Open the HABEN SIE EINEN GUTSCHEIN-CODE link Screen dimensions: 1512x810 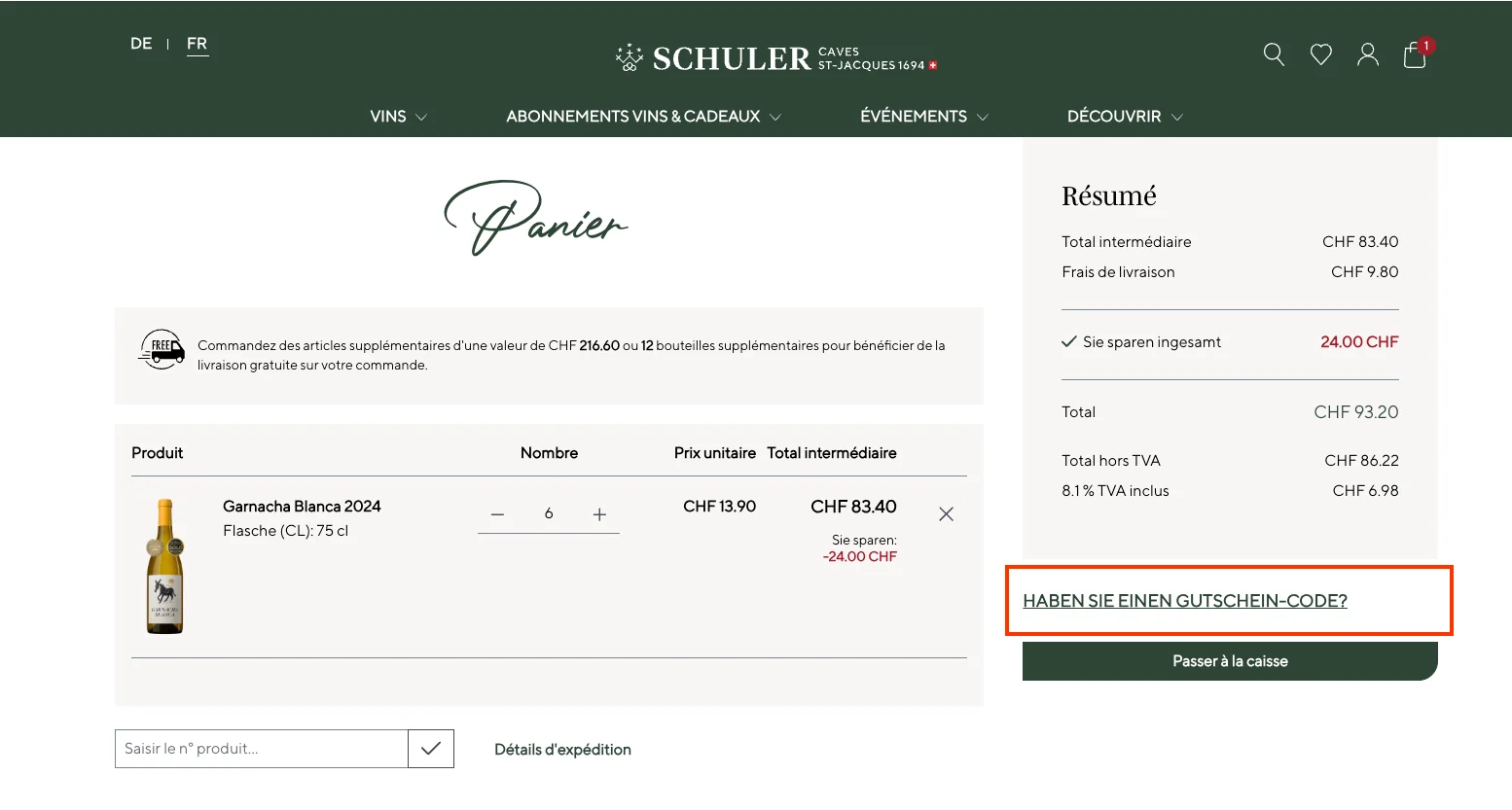[x=1185, y=600]
